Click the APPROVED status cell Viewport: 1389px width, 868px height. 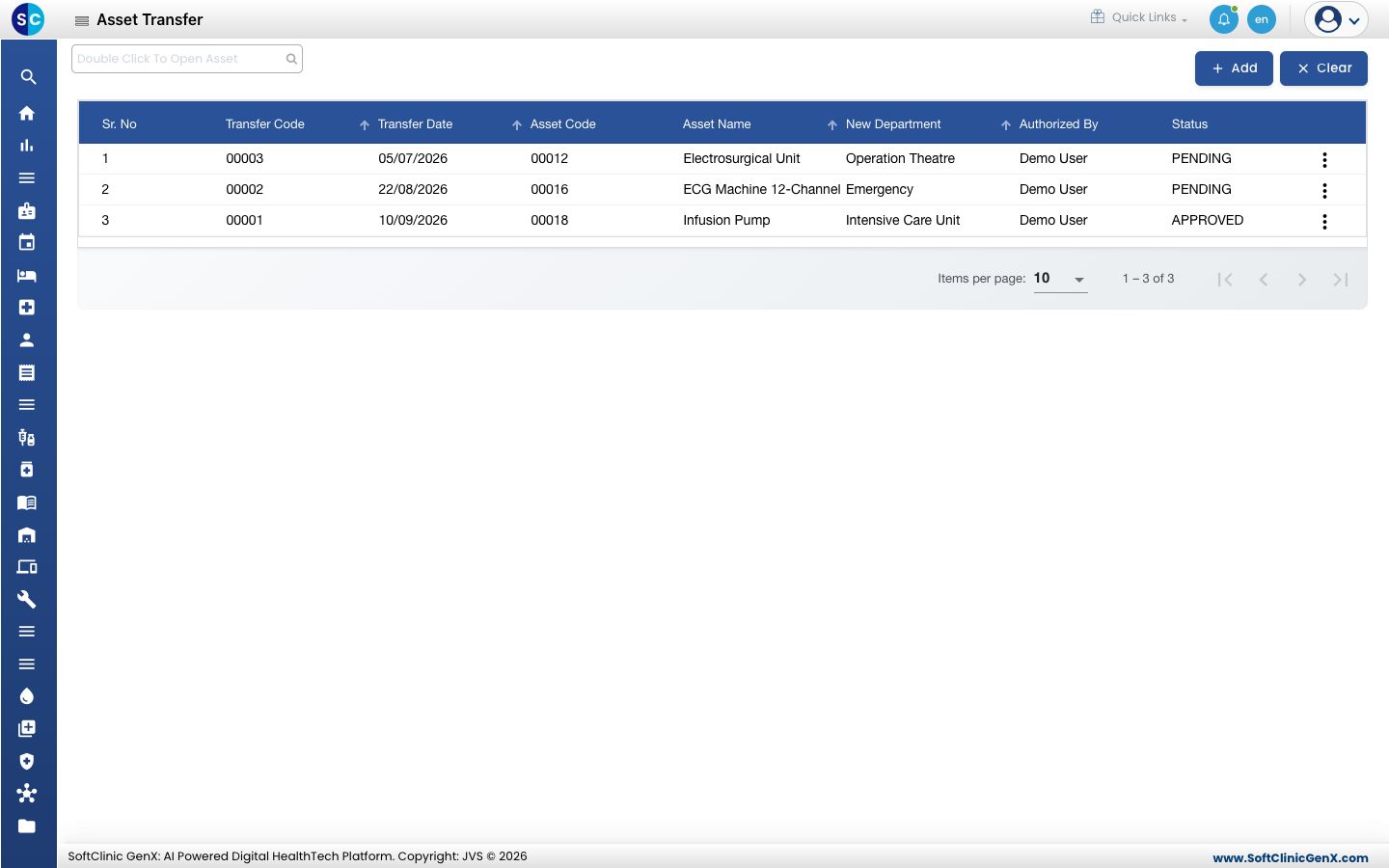(x=1208, y=221)
